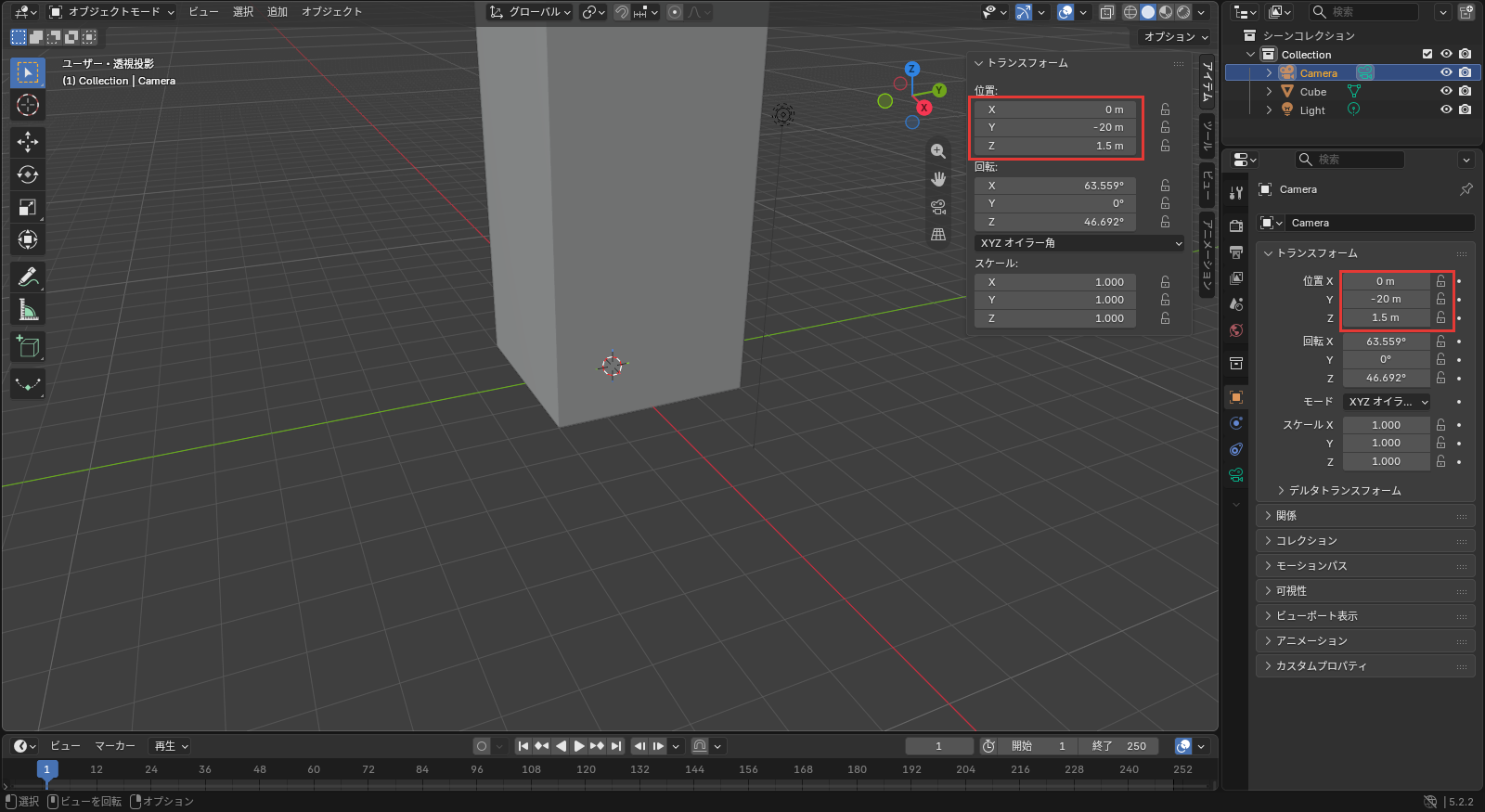Image resolution: width=1485 pixels, height=812 pixels.
Task: Click the outliner search field
Action: (1364, 12)
